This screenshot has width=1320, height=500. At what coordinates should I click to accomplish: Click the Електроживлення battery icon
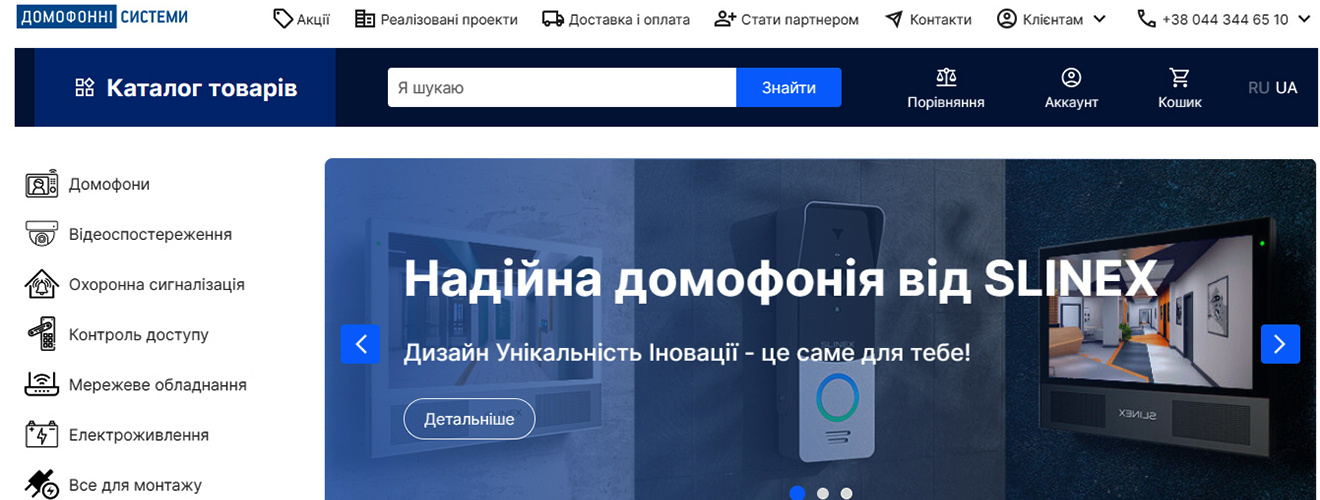pos(41,435)
